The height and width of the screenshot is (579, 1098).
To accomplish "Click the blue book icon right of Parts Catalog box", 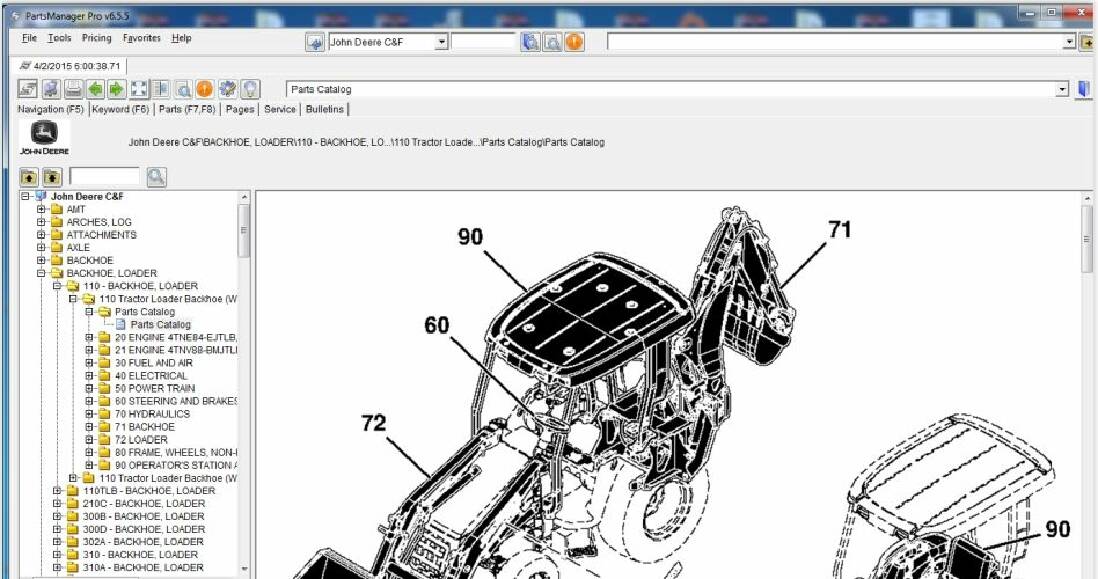I will 1083,90.
